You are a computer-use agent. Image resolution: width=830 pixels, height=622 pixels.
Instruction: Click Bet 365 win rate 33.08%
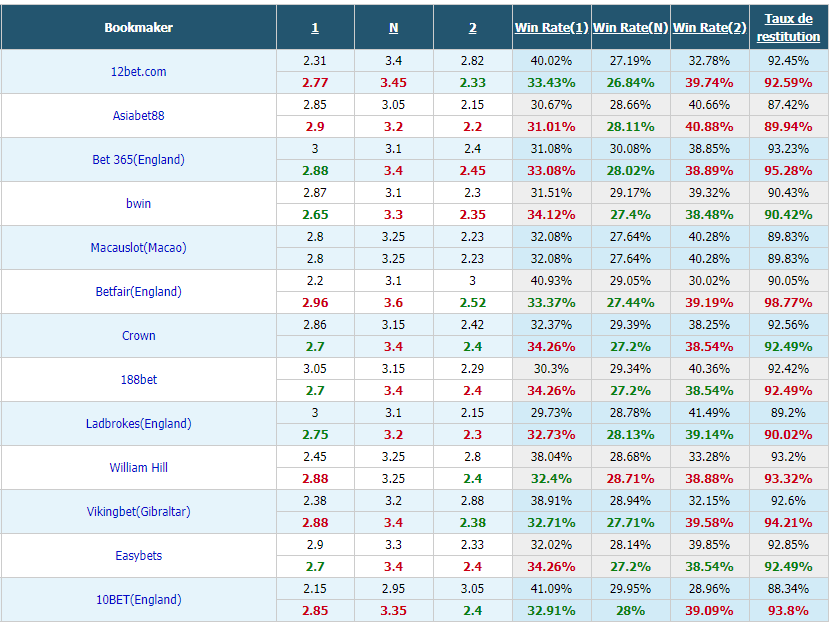pos(552,171)
